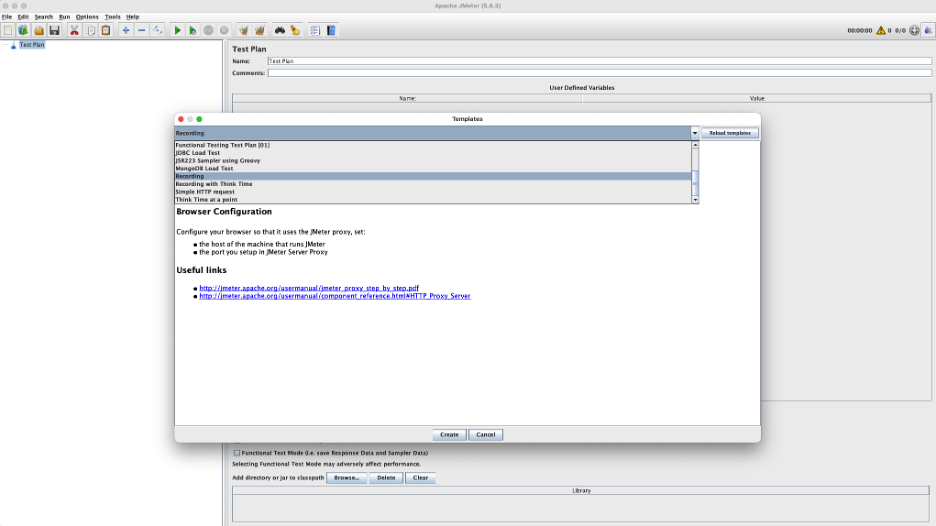Viewport: 936px width, 526px height.
Task: Click the Test Plan Name input field
Action: pyautogui.click(x=599, y=61)
